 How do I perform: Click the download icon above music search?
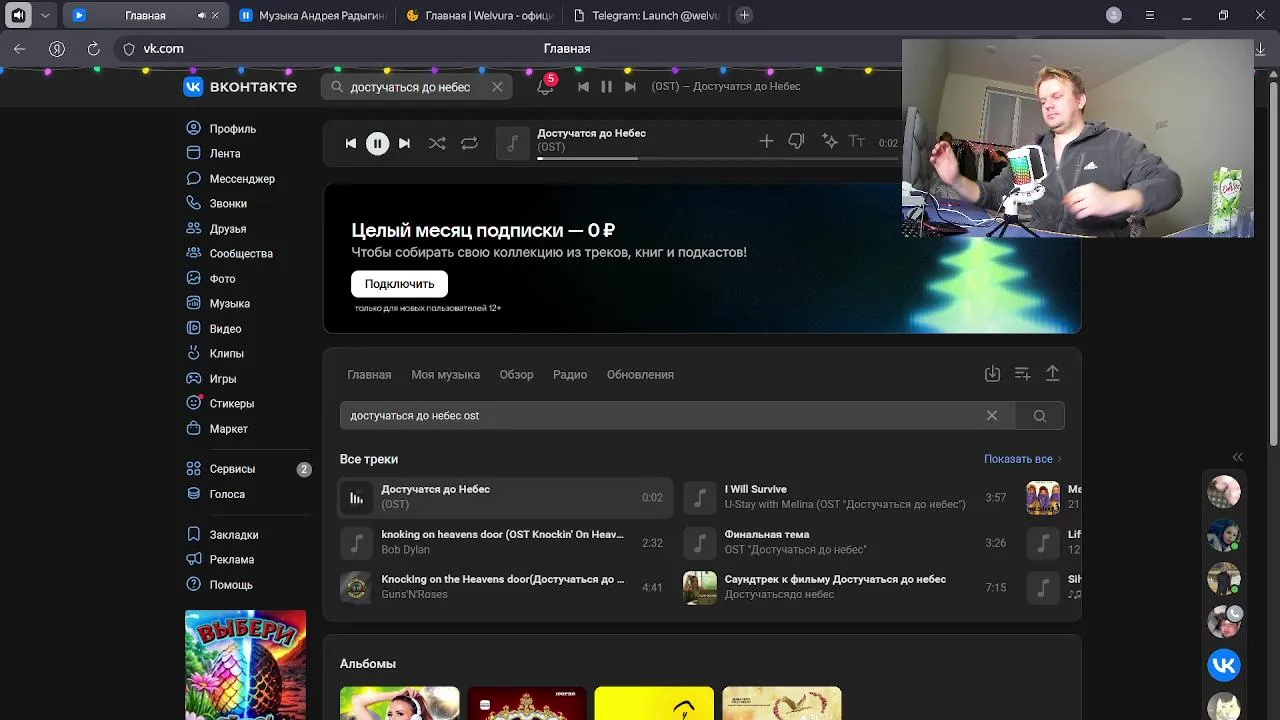point(992,374)
